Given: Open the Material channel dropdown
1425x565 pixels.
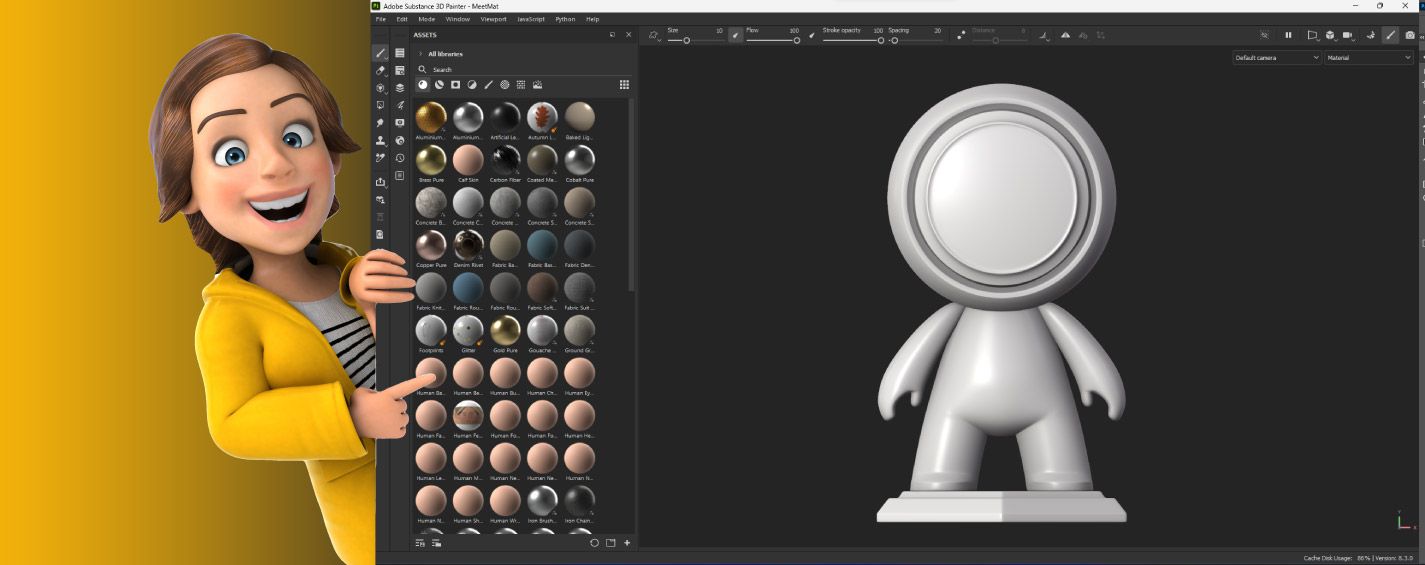Looking at the screenshot, I should click(1369, 58).
